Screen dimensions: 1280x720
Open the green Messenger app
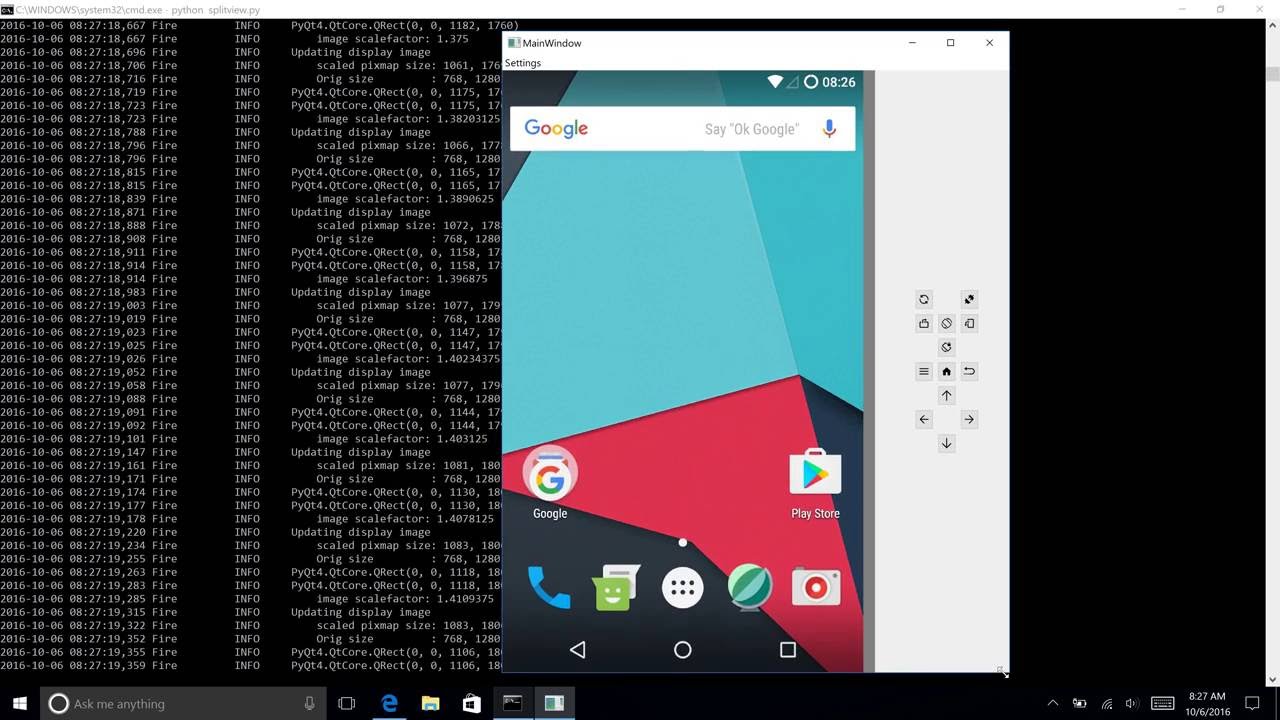click(x=615, y=588)
